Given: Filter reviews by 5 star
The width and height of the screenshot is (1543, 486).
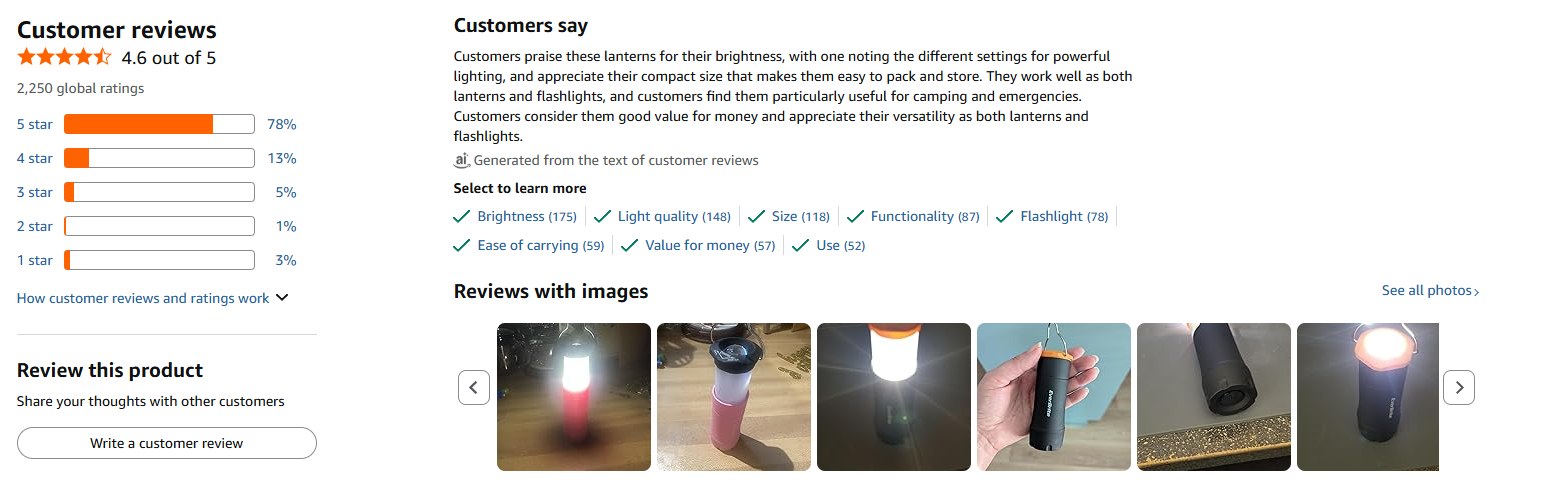Looking at the screenshot, I should (35, 124).
